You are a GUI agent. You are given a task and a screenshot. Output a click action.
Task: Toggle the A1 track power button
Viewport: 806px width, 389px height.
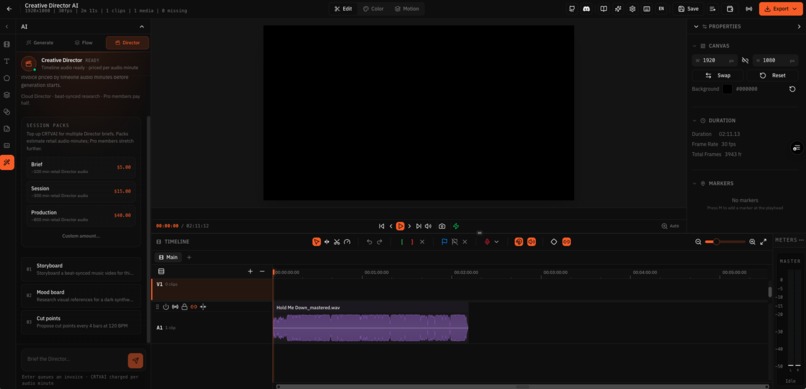(166, 307)
